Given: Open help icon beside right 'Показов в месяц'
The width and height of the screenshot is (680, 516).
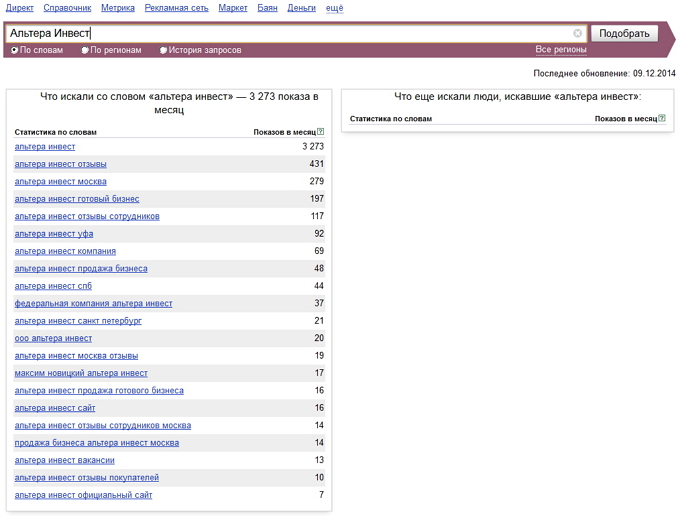Looking at the screenshot, I should 662,118.
